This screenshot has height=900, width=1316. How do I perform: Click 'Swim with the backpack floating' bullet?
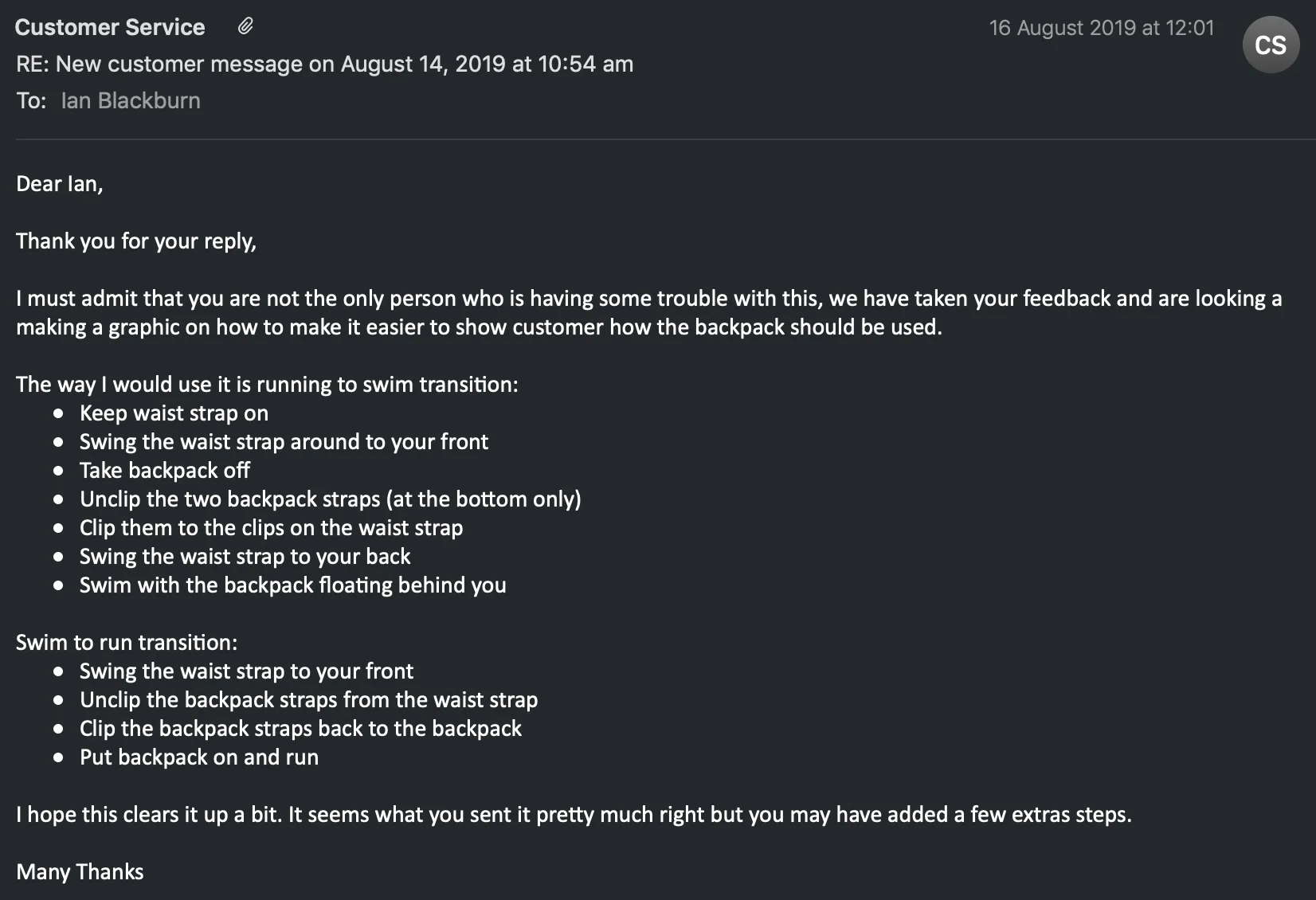point(293,585)
